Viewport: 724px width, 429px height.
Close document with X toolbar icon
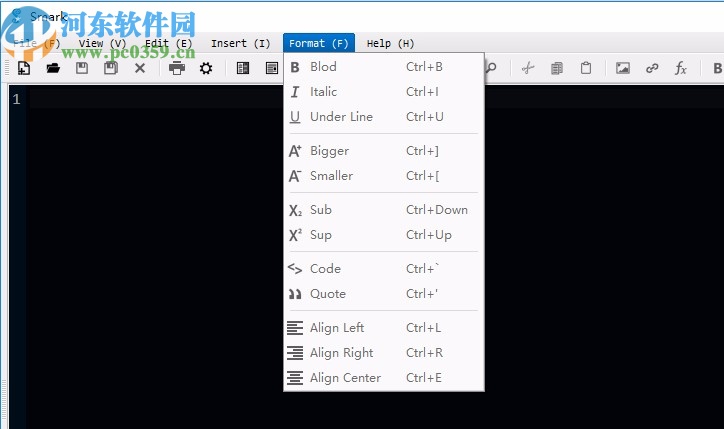140,68
